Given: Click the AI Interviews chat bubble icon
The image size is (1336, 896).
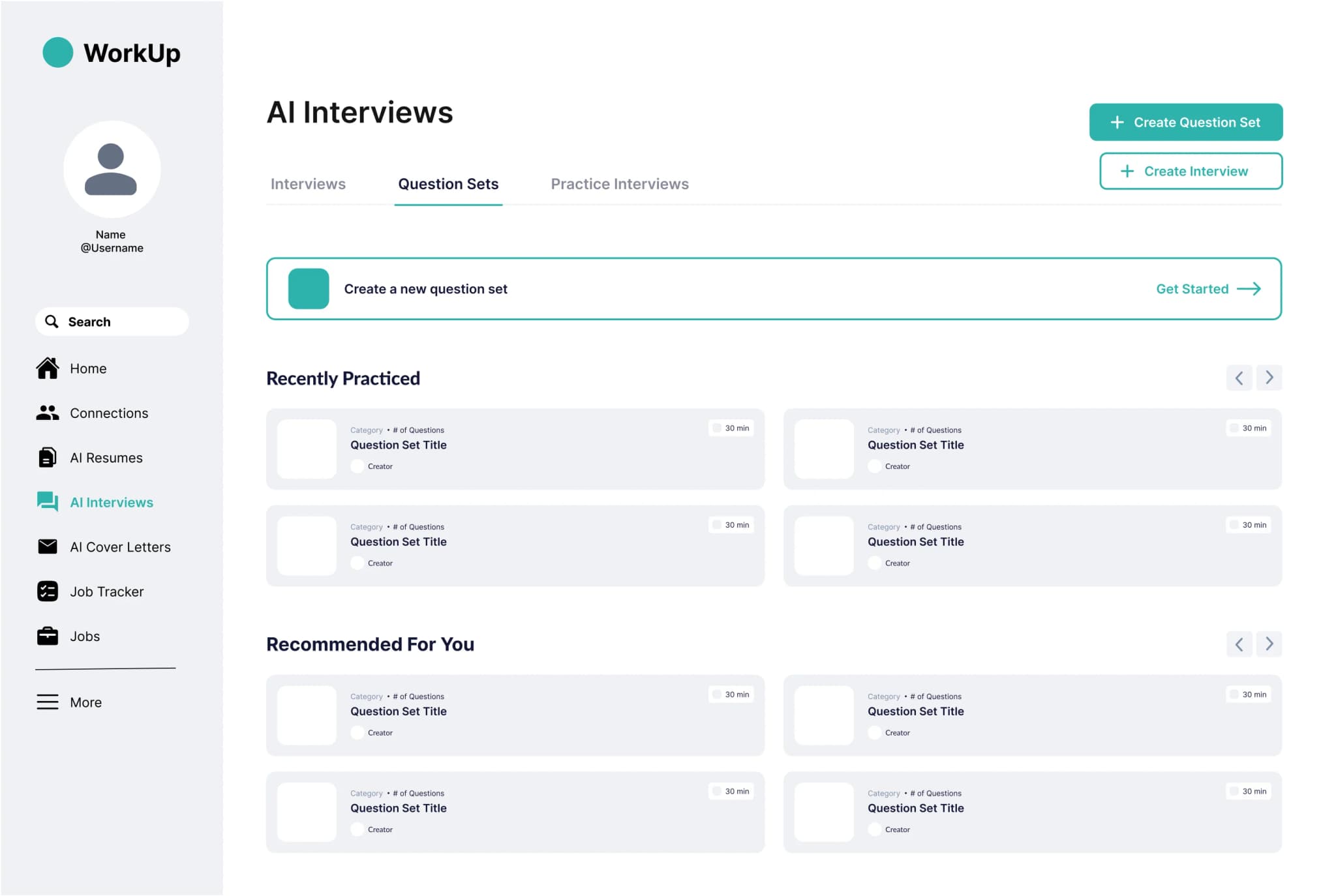Looking at the screenshot, I should (x=47, y=501).
